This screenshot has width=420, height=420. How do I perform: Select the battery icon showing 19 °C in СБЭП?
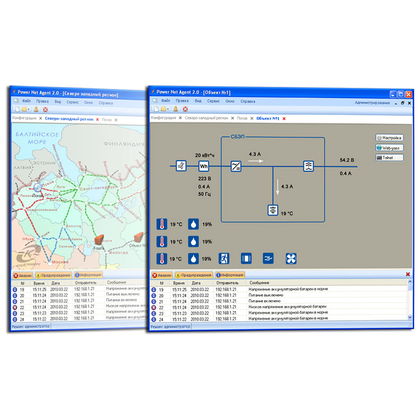(x=273, y=210)
